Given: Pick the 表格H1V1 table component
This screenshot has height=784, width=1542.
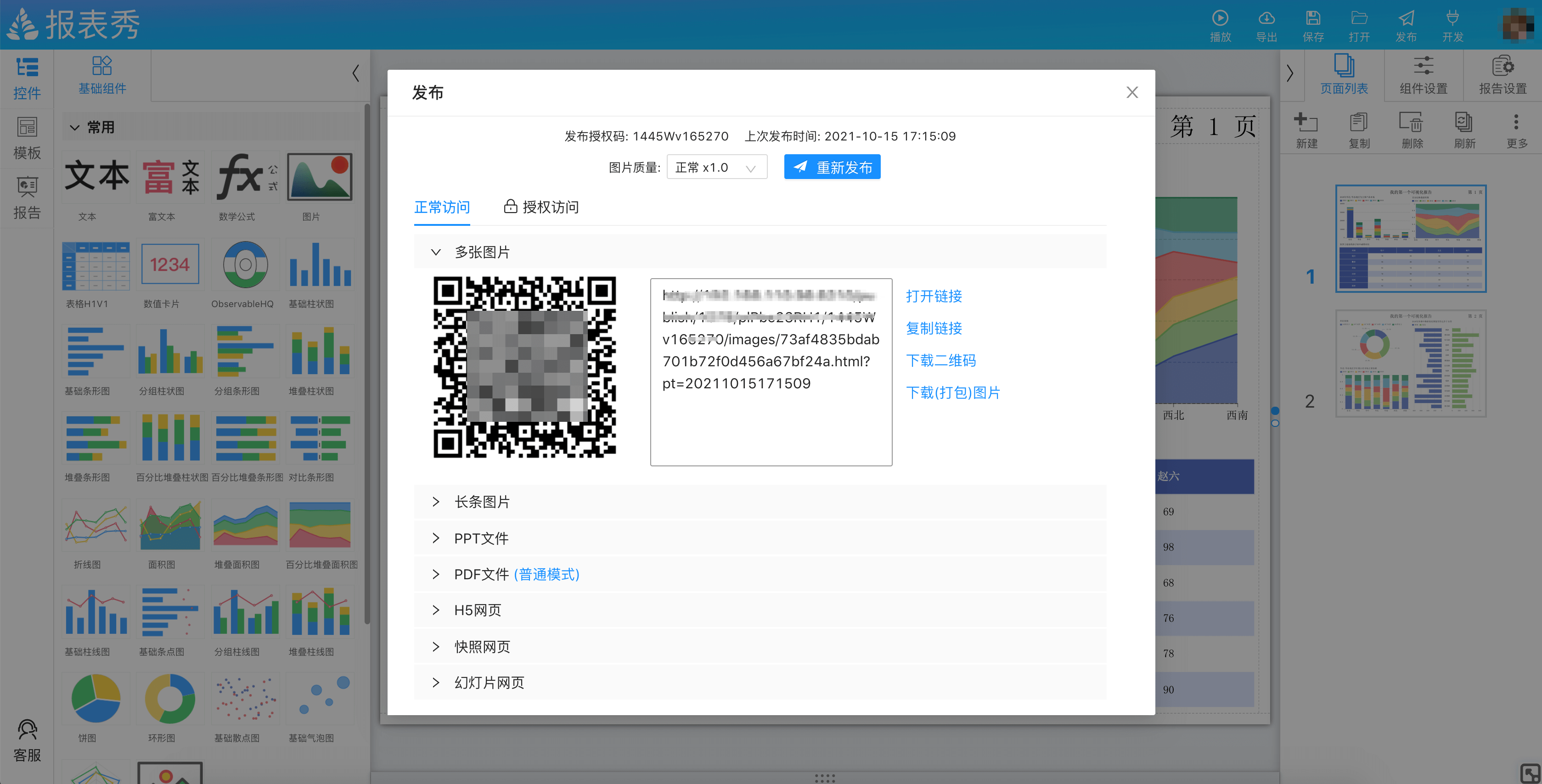Looking at the screenshot, I should [x=96, y=265].
